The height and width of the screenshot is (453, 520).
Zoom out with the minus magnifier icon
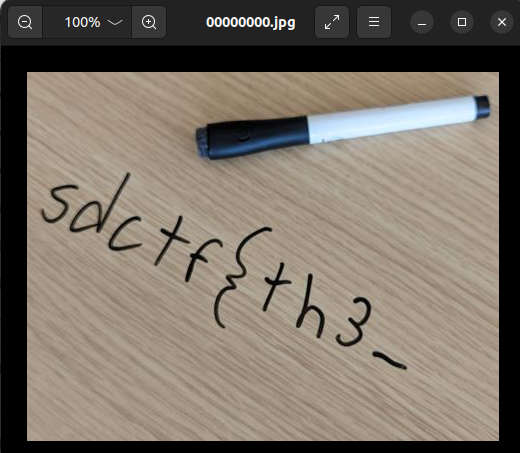pos(25,22)
